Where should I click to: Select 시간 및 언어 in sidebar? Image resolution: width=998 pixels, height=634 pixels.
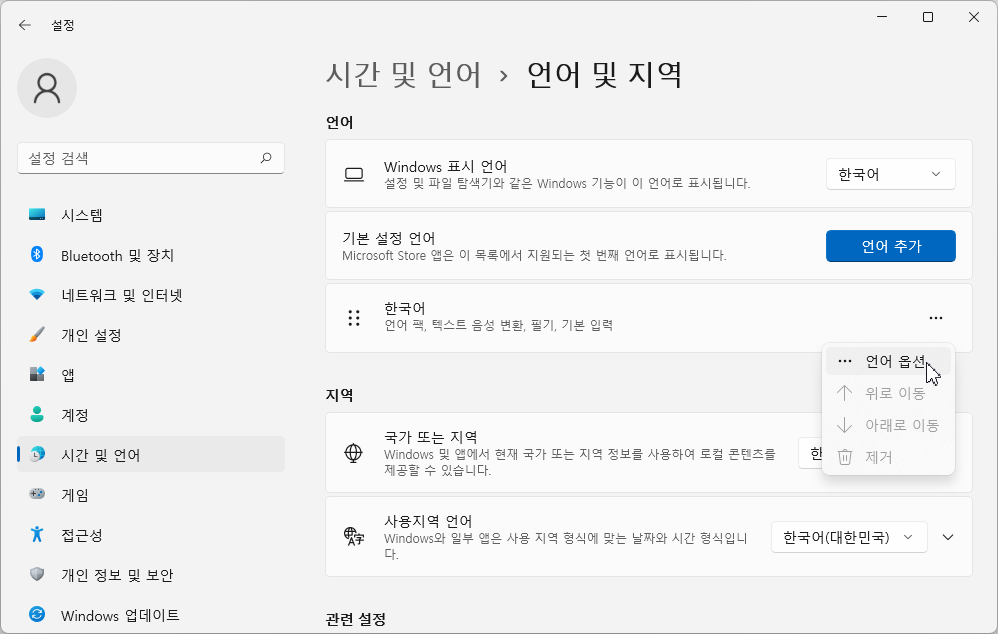151,454
